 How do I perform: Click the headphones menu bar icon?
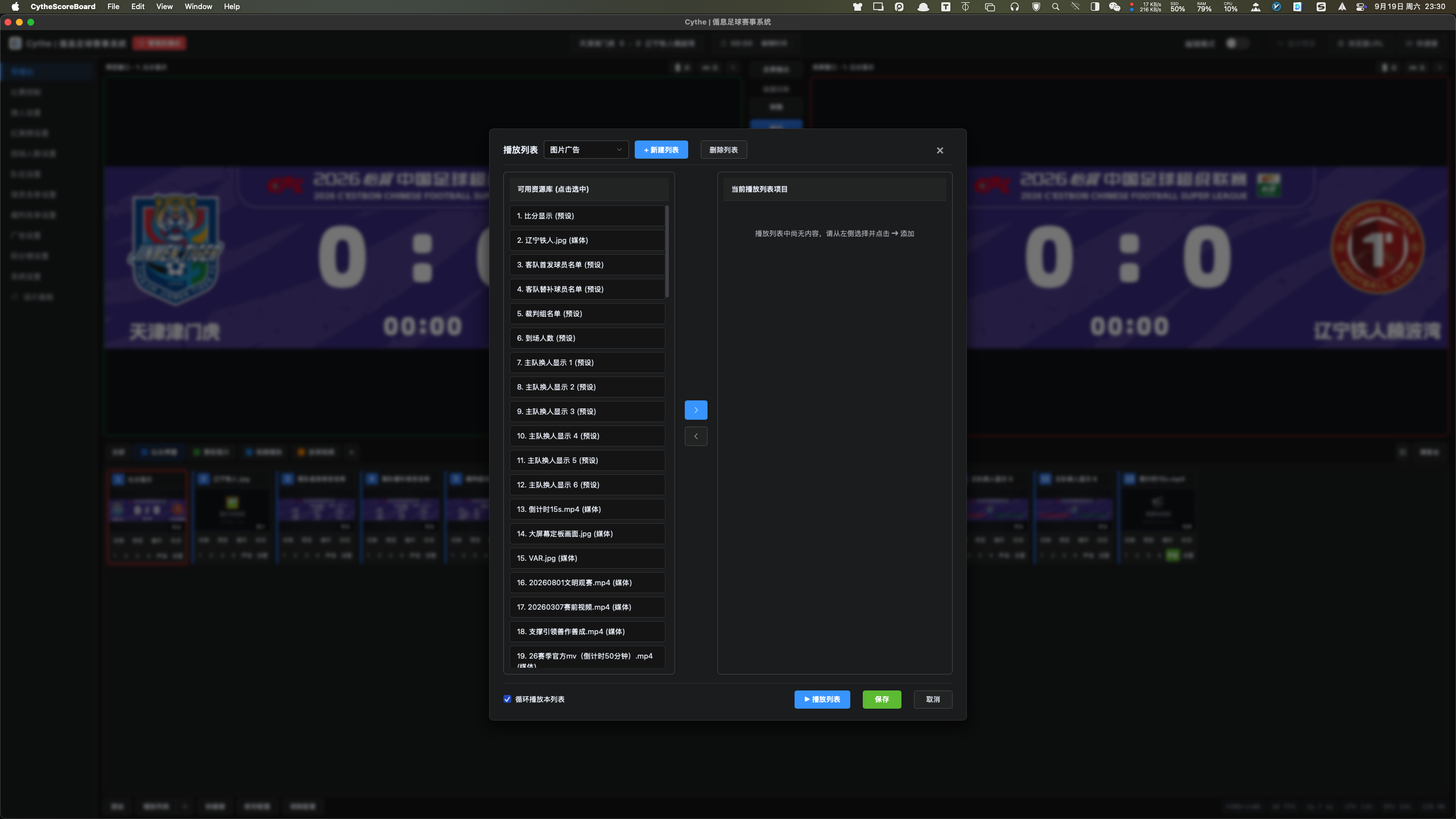pos(1014,7)
